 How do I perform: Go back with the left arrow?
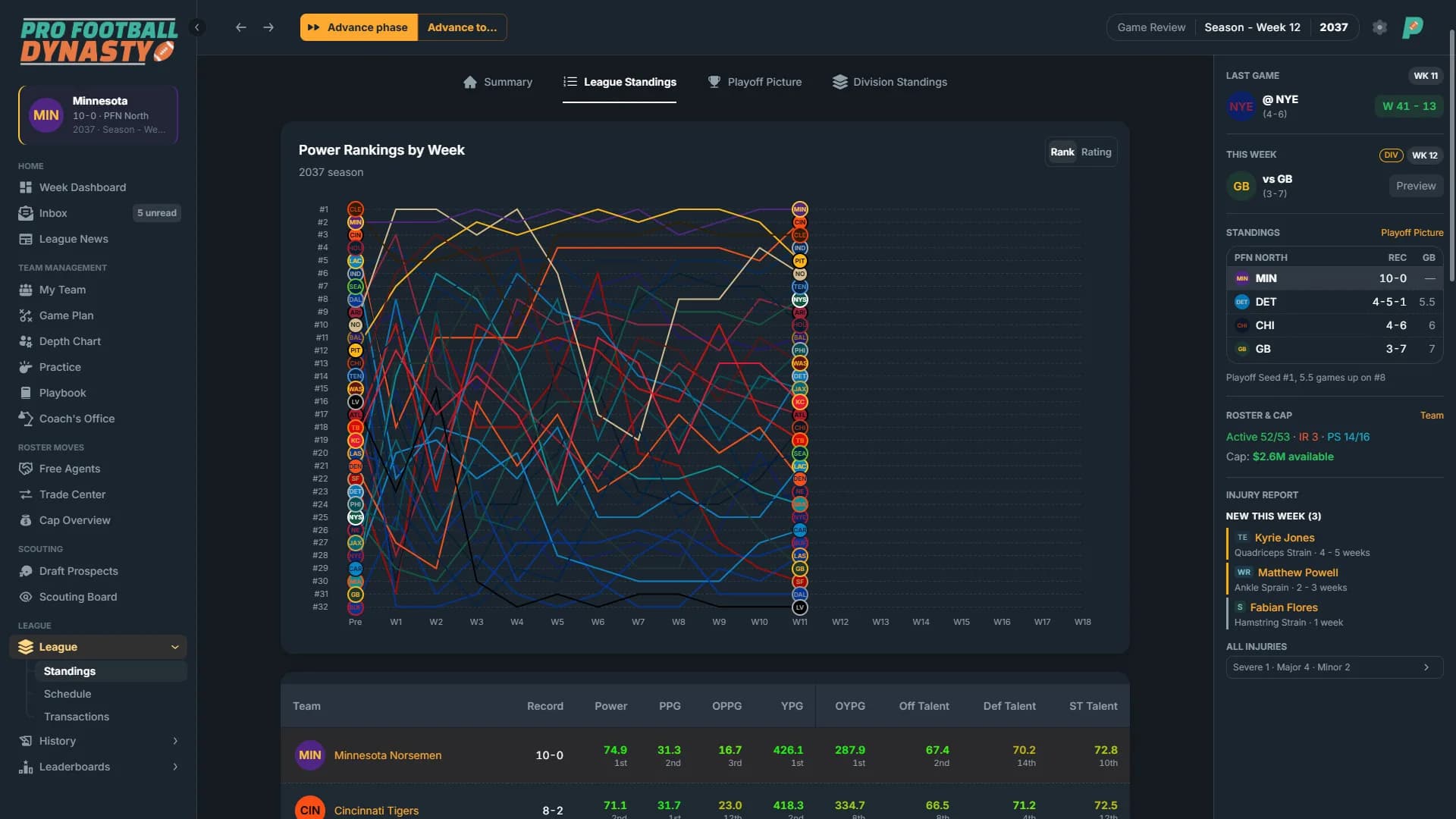(240, 27)
